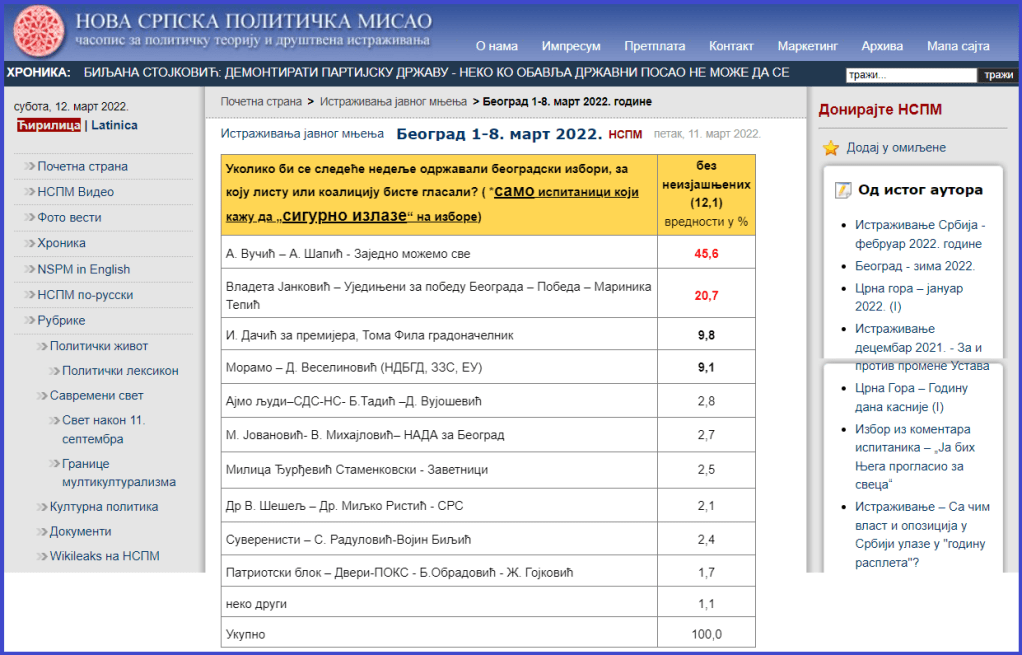Click the NSPM rosette logo icon
Image resolution: width=1022 pixels, height=655 pixels.
(37, 31)
